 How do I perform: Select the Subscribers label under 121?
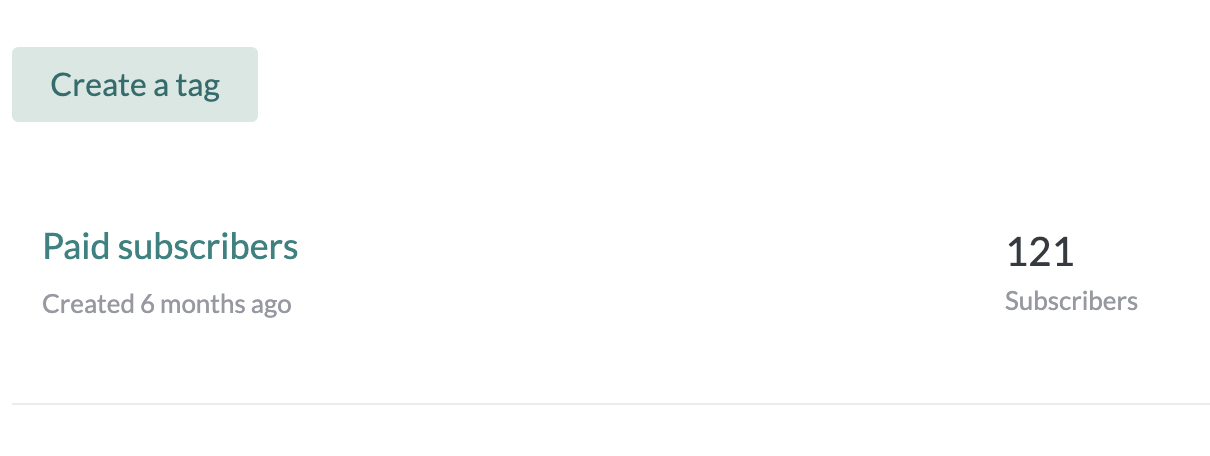click(1071, 301)
